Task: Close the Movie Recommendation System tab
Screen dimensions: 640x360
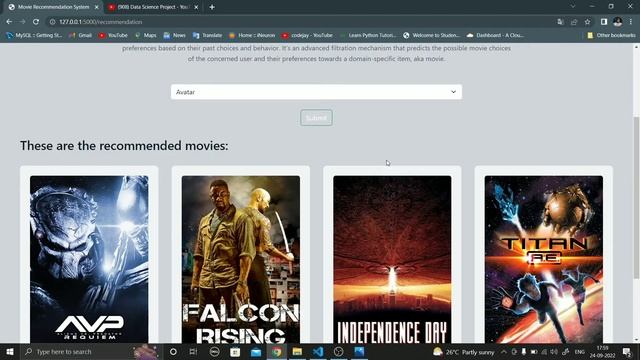Action: point(97,7)
